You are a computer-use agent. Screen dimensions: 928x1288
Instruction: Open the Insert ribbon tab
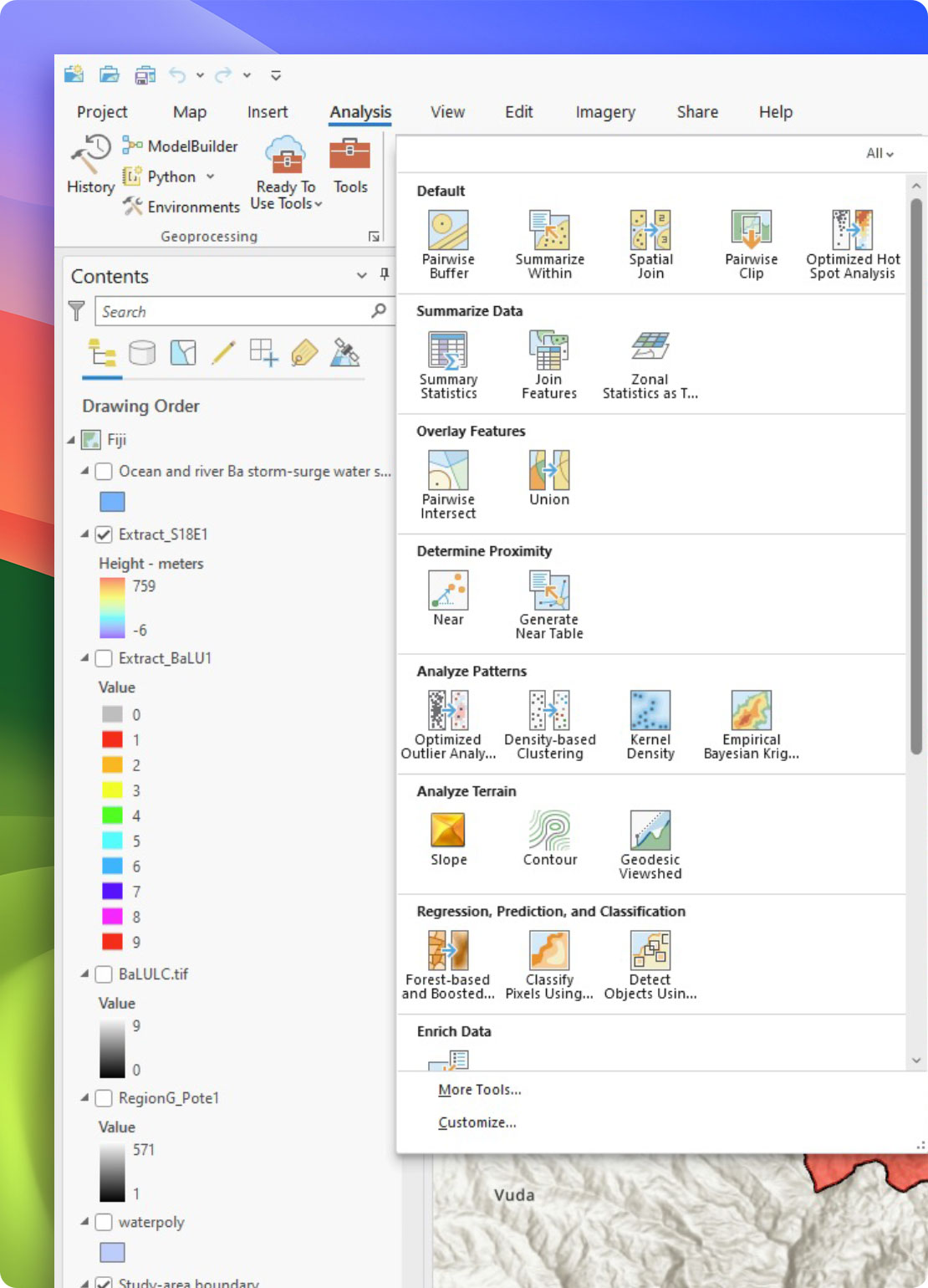[x=267, y=112]
